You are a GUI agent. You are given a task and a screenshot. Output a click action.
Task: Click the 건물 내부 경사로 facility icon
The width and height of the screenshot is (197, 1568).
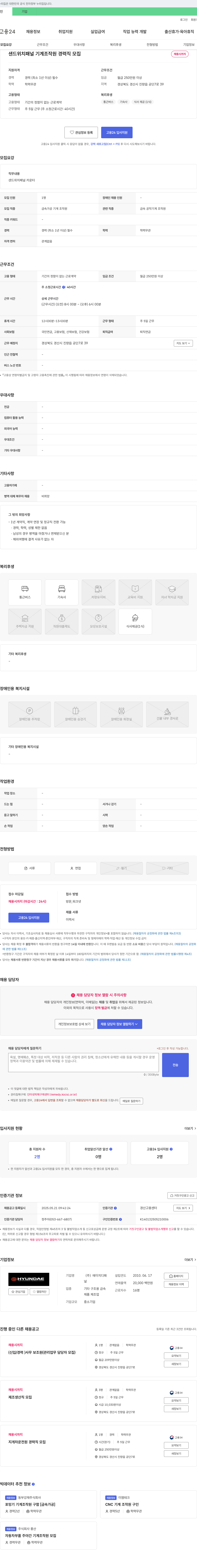coord(167,715)
